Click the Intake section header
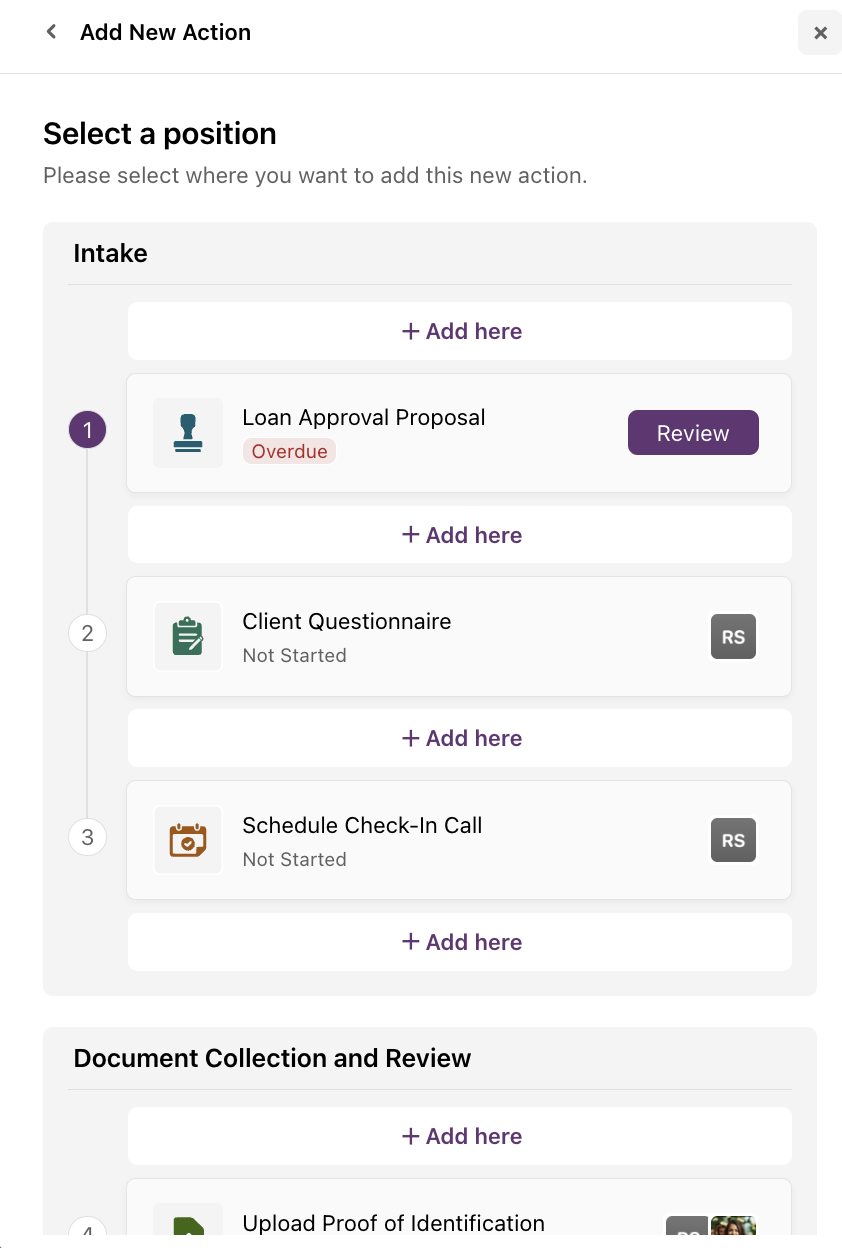The width and height of the screenshot is (842, 1248). [x=110, y=253]
